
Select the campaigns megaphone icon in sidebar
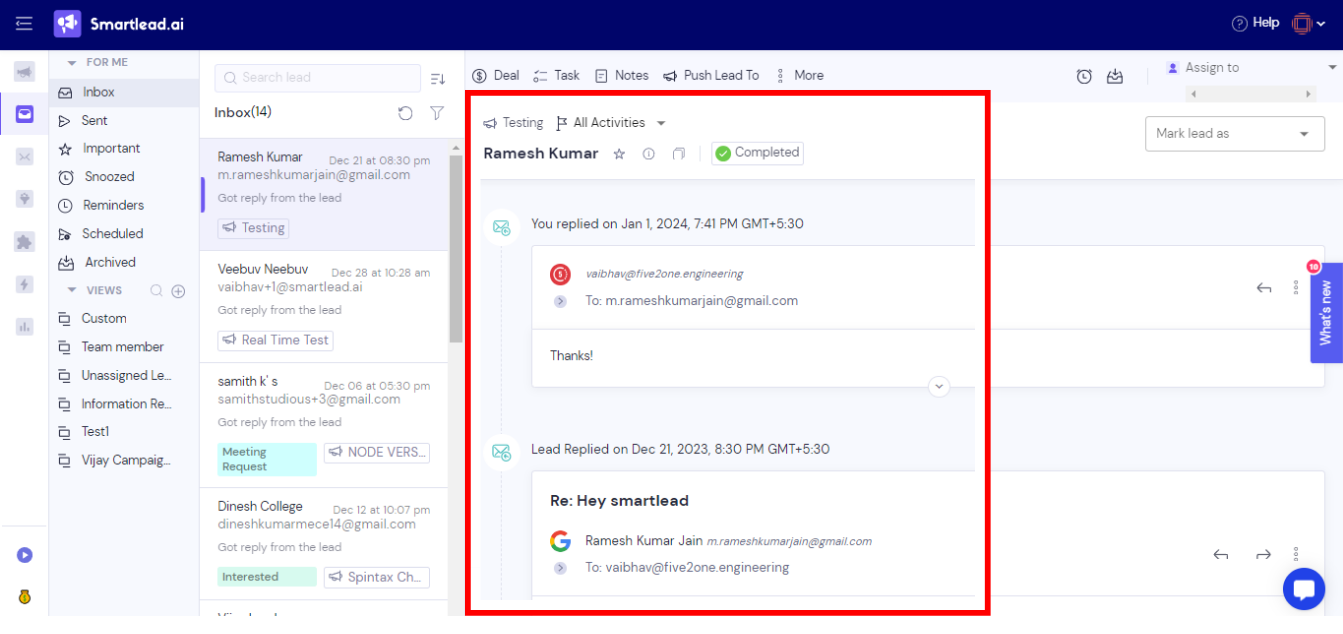[23, 70]
